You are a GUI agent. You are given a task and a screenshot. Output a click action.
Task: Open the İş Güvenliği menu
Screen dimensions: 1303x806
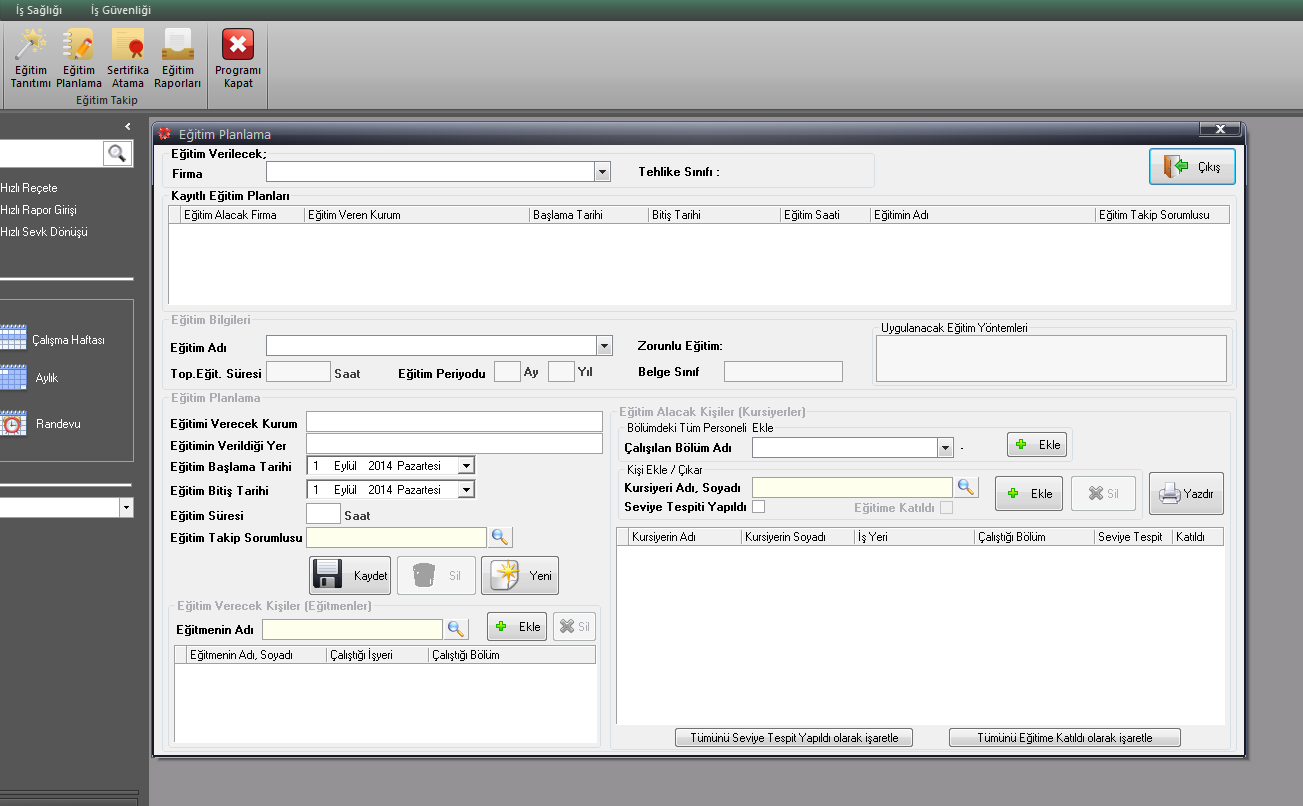121,10
